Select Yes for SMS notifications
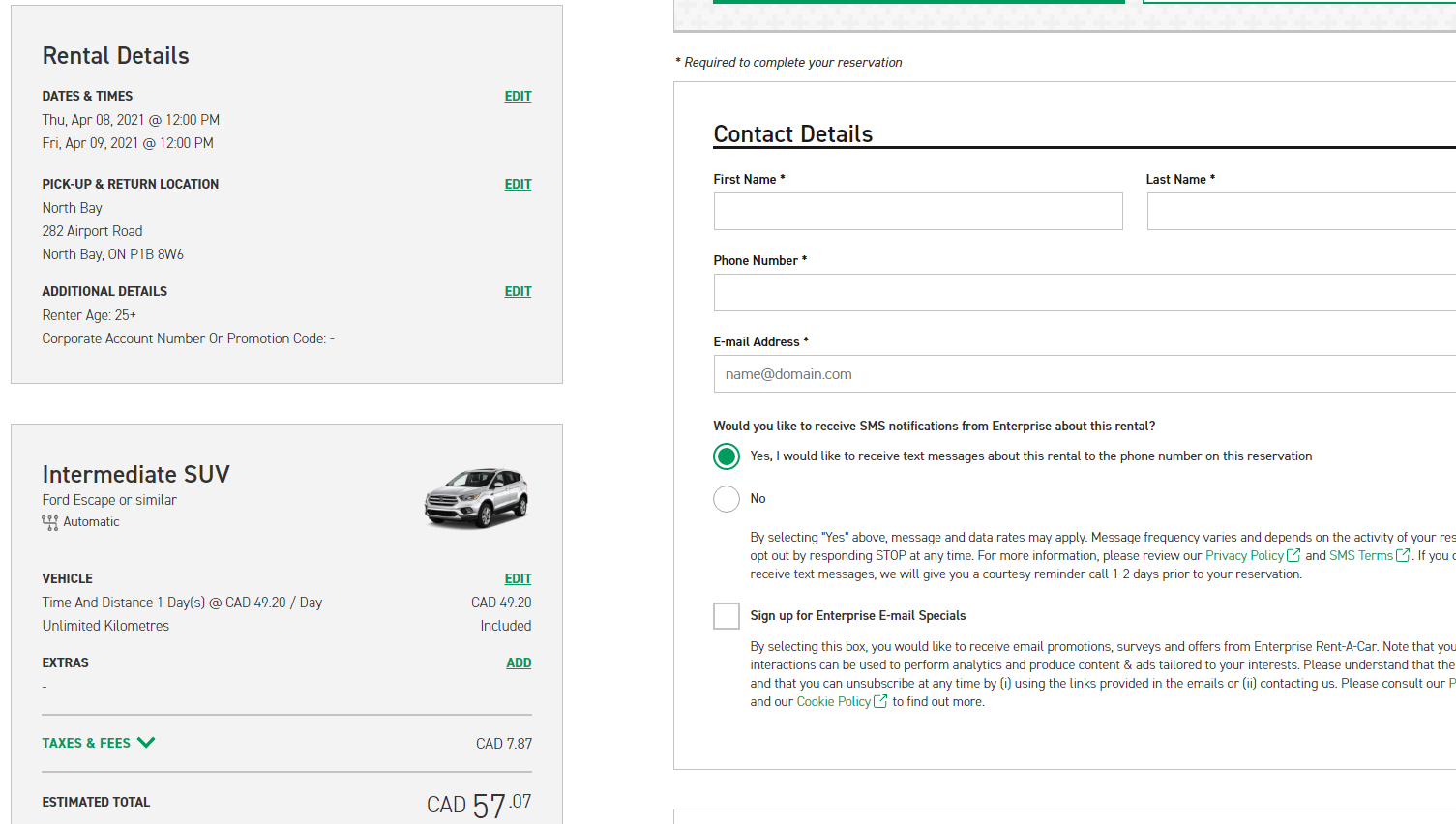Viewport: 1456px width, 824px height. tap(727, 456)
